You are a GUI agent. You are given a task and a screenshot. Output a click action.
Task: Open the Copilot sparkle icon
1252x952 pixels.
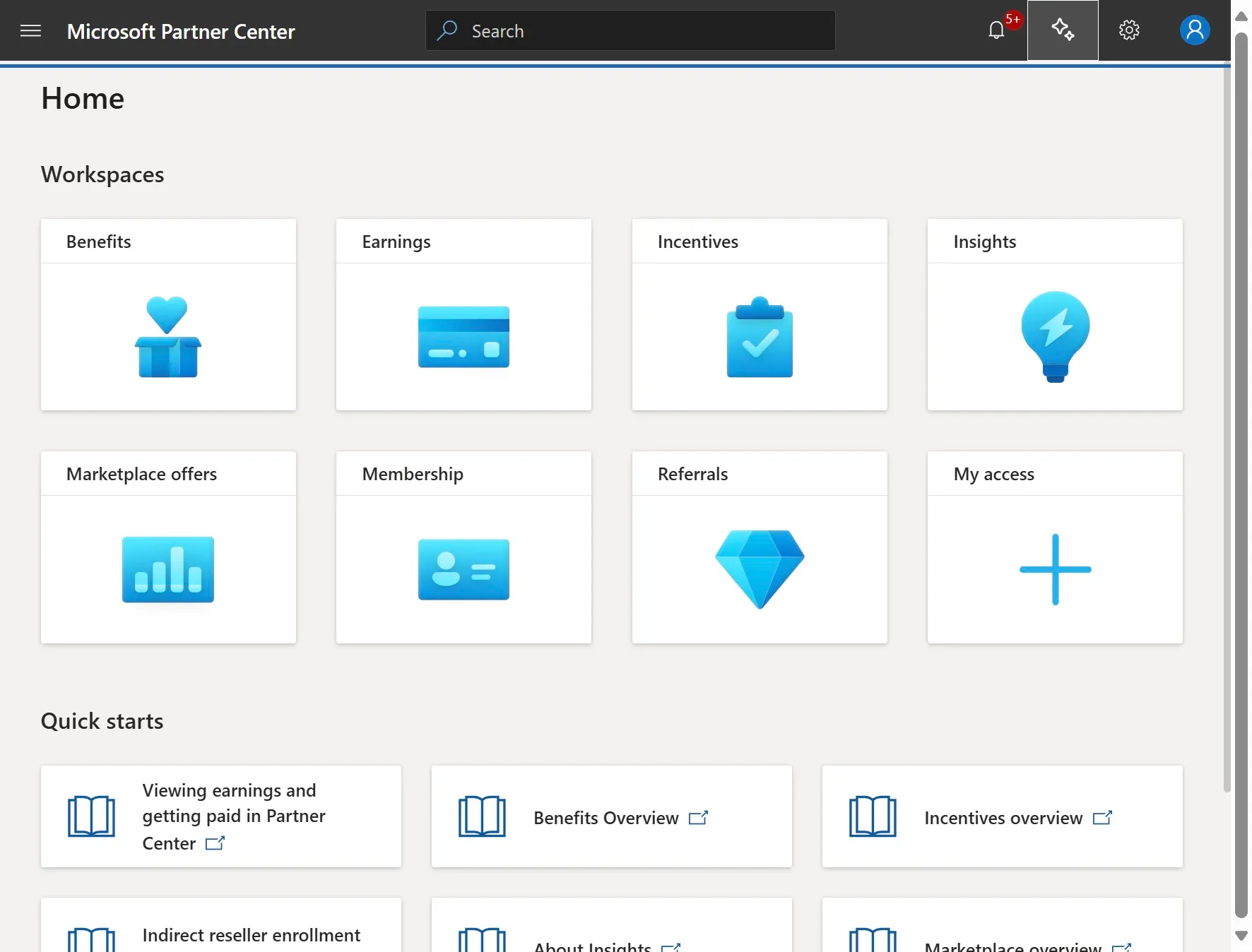(x=1063, y=30)
